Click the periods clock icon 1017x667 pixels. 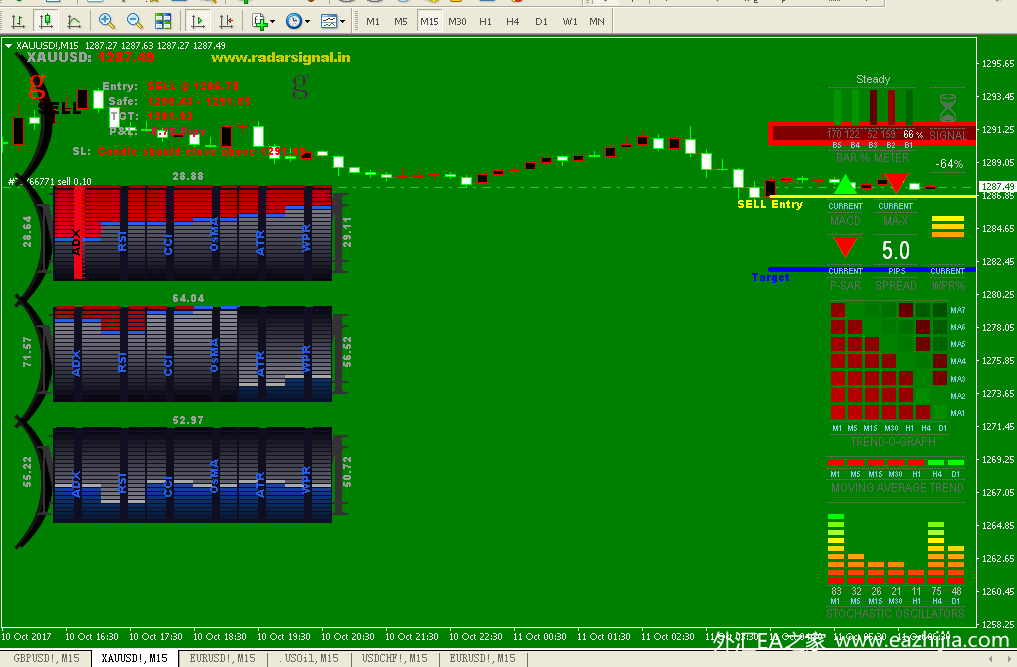[x=294, y=21]
